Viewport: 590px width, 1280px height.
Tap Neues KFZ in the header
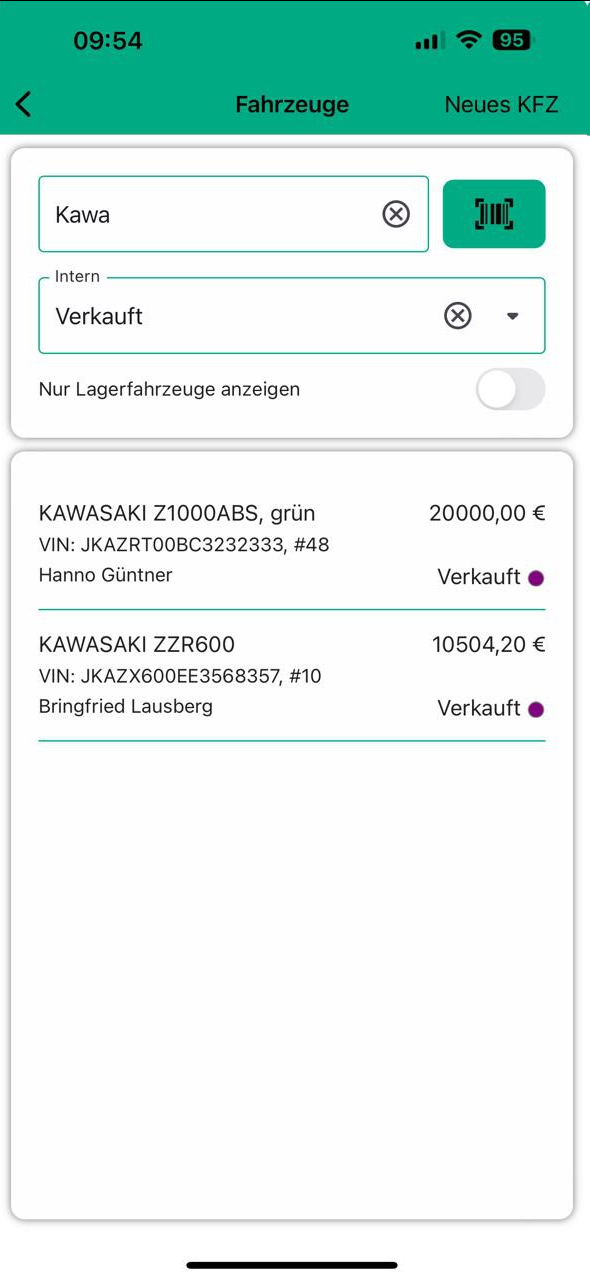pyautogui.click(x=501, y=104)
